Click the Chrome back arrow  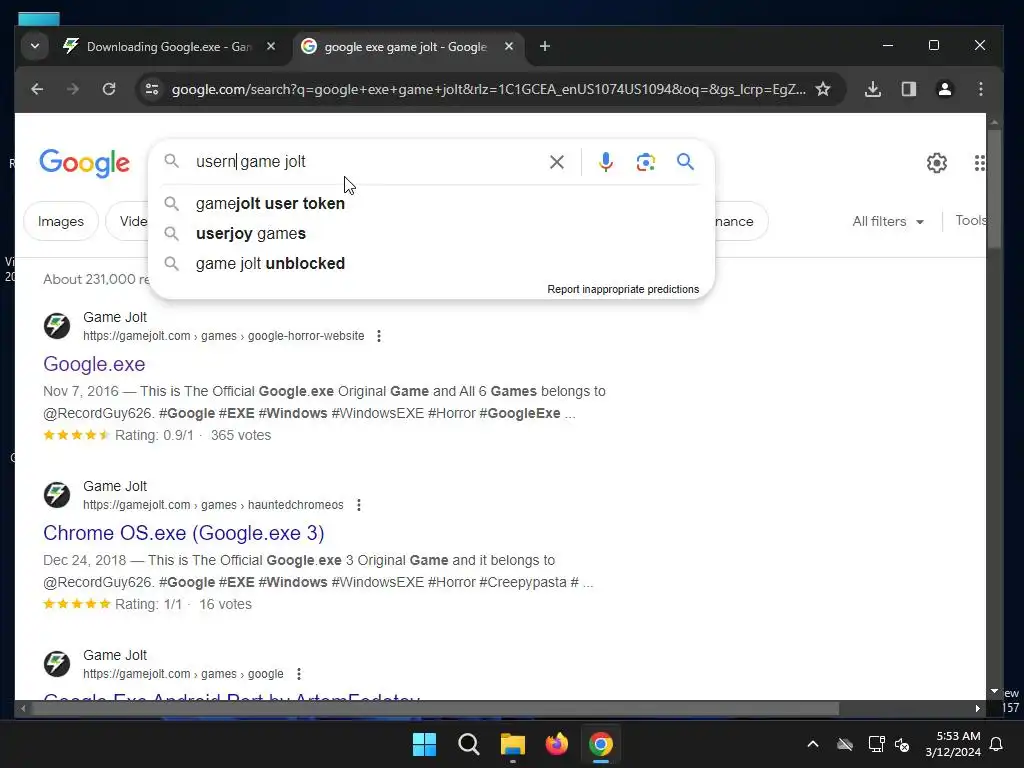click(x=37, y=89)
